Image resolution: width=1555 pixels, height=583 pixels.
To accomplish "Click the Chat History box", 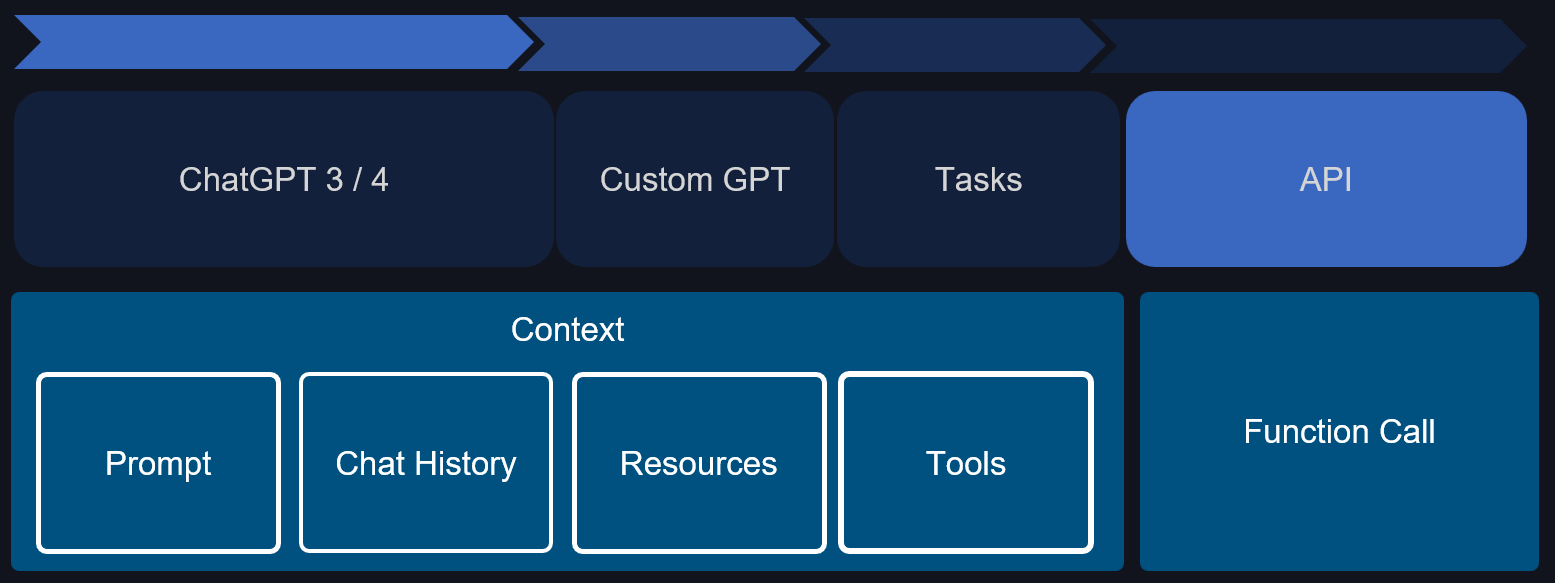I will 426,463.
